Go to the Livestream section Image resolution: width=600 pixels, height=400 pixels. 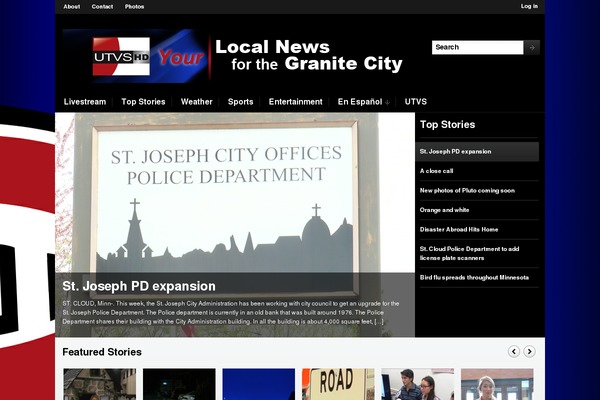click(x=85, y=102)
